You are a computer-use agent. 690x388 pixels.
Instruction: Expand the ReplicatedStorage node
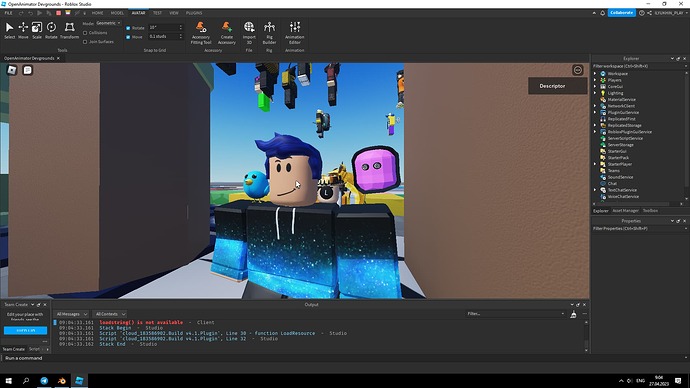pyautogui.click(x=595, y=125)
